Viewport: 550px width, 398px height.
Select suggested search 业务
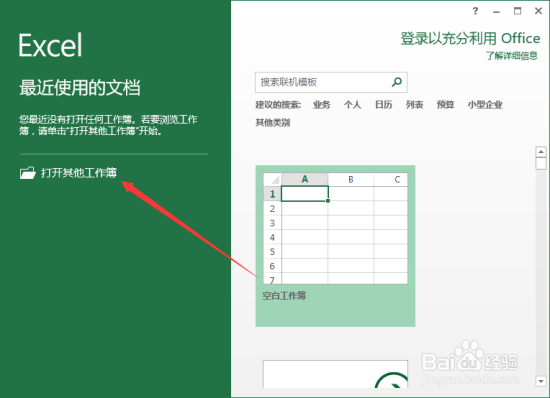click(x=321, y=104)
